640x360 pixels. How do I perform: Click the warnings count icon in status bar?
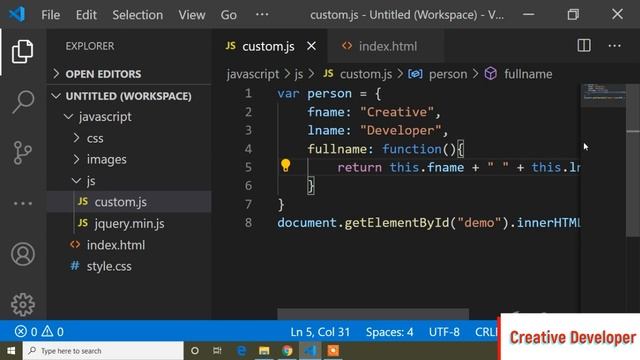(x=47, y=331)
